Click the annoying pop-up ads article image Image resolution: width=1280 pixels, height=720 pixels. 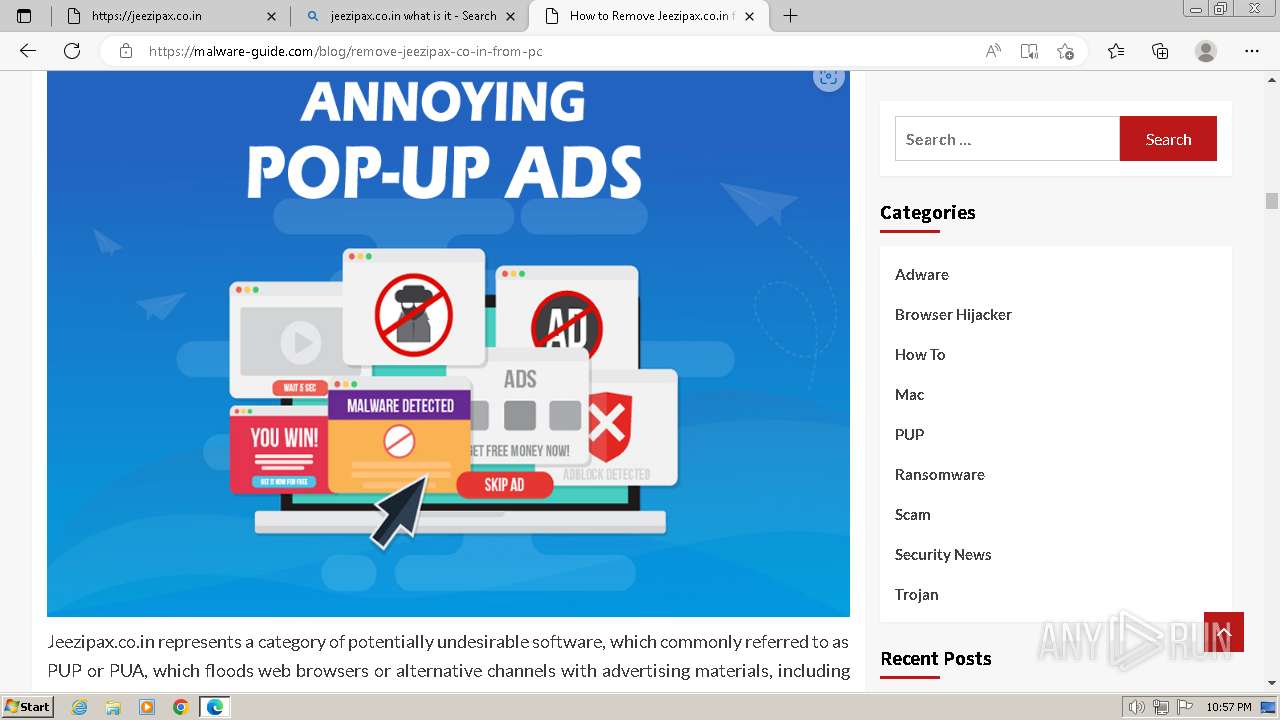pos(448,343)
